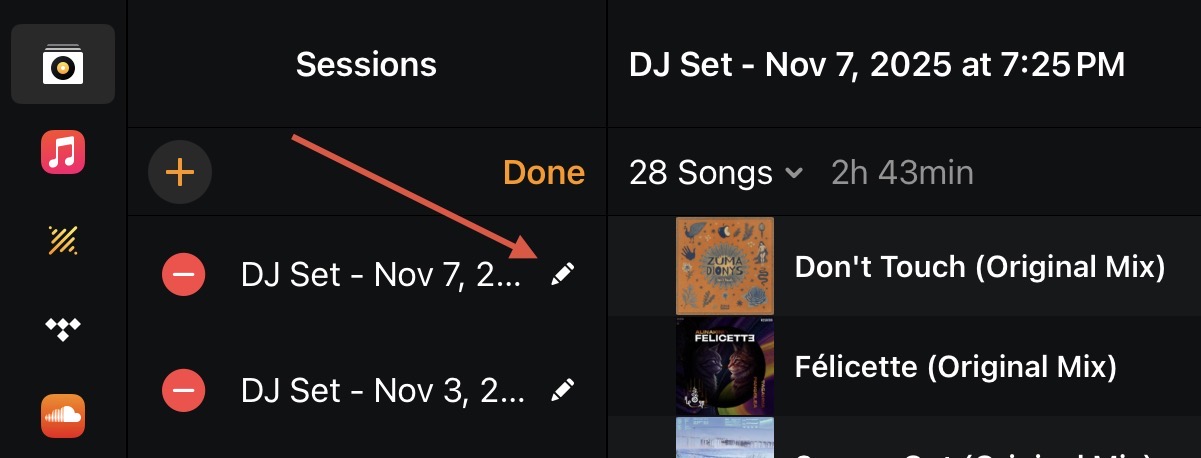The height and width of the screenshot is (458, 1201).
Task: Click the Félicette album artwork
Action: pos(726,366)
